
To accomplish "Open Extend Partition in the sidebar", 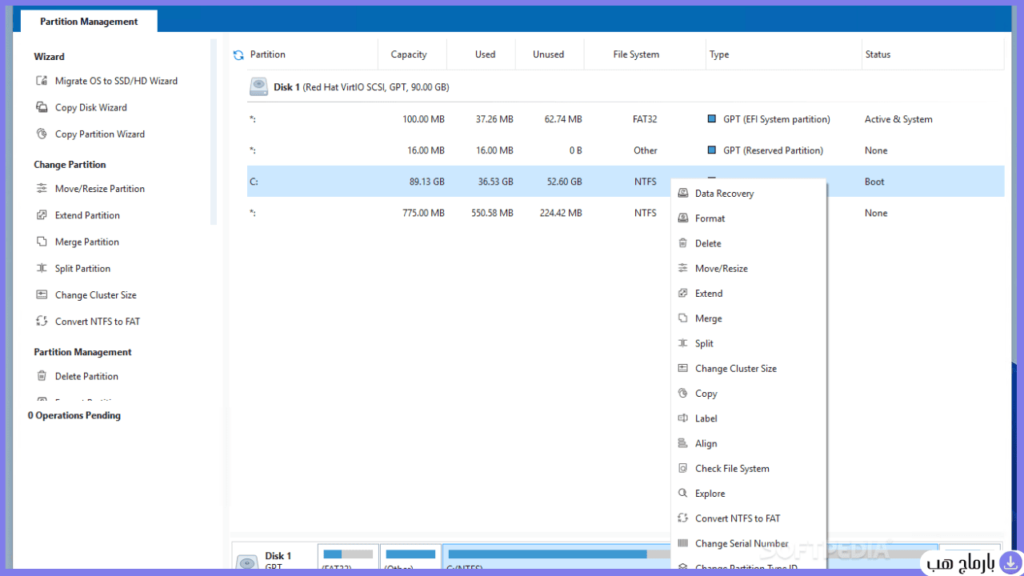I will click(x=86, y=215).
